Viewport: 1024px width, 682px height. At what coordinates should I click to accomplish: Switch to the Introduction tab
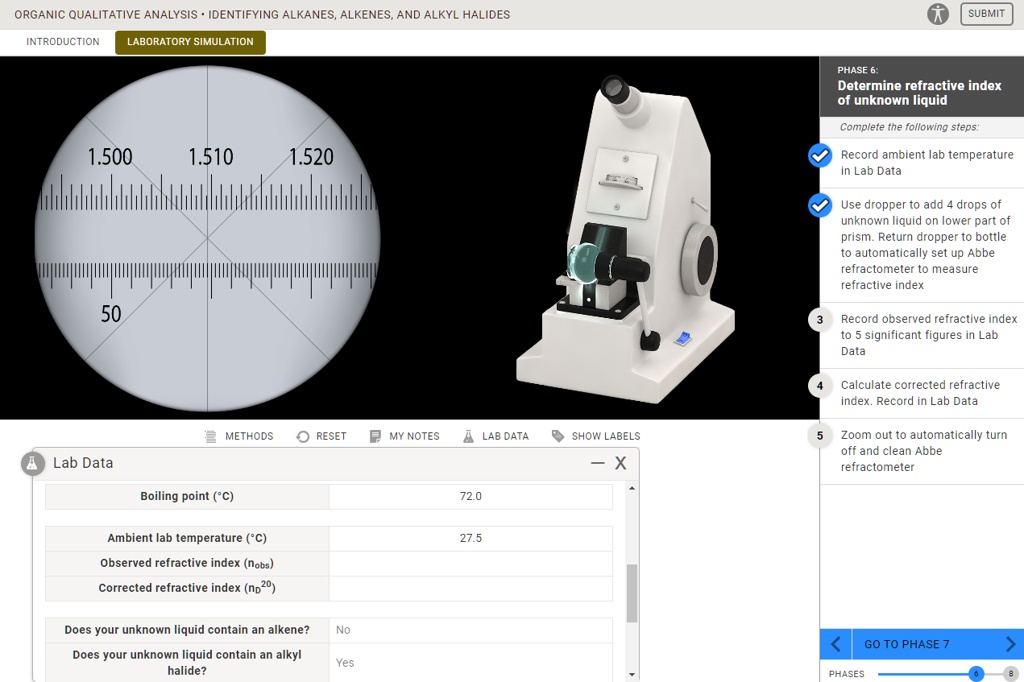pos(63,42)
